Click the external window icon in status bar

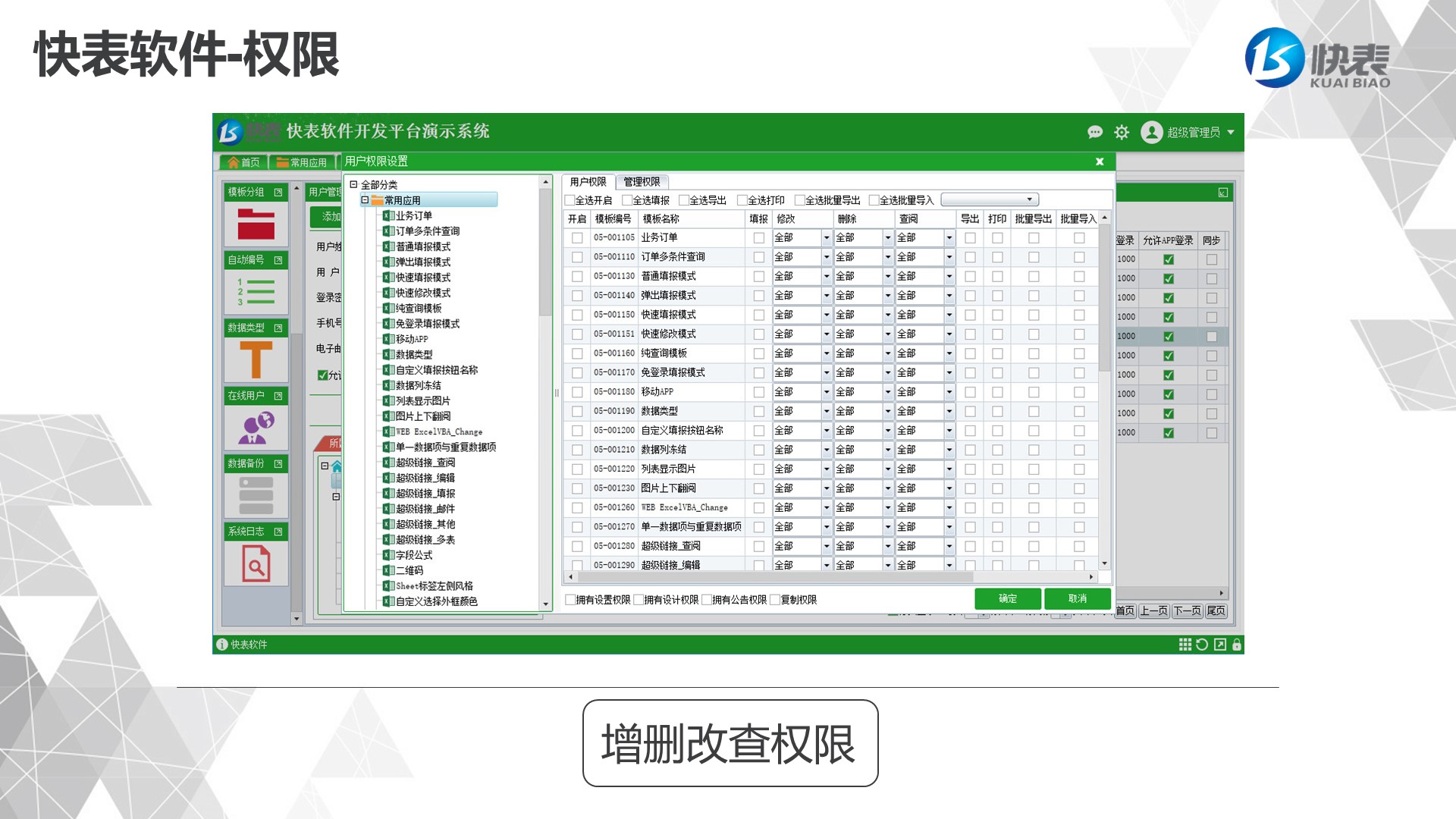1219,645
